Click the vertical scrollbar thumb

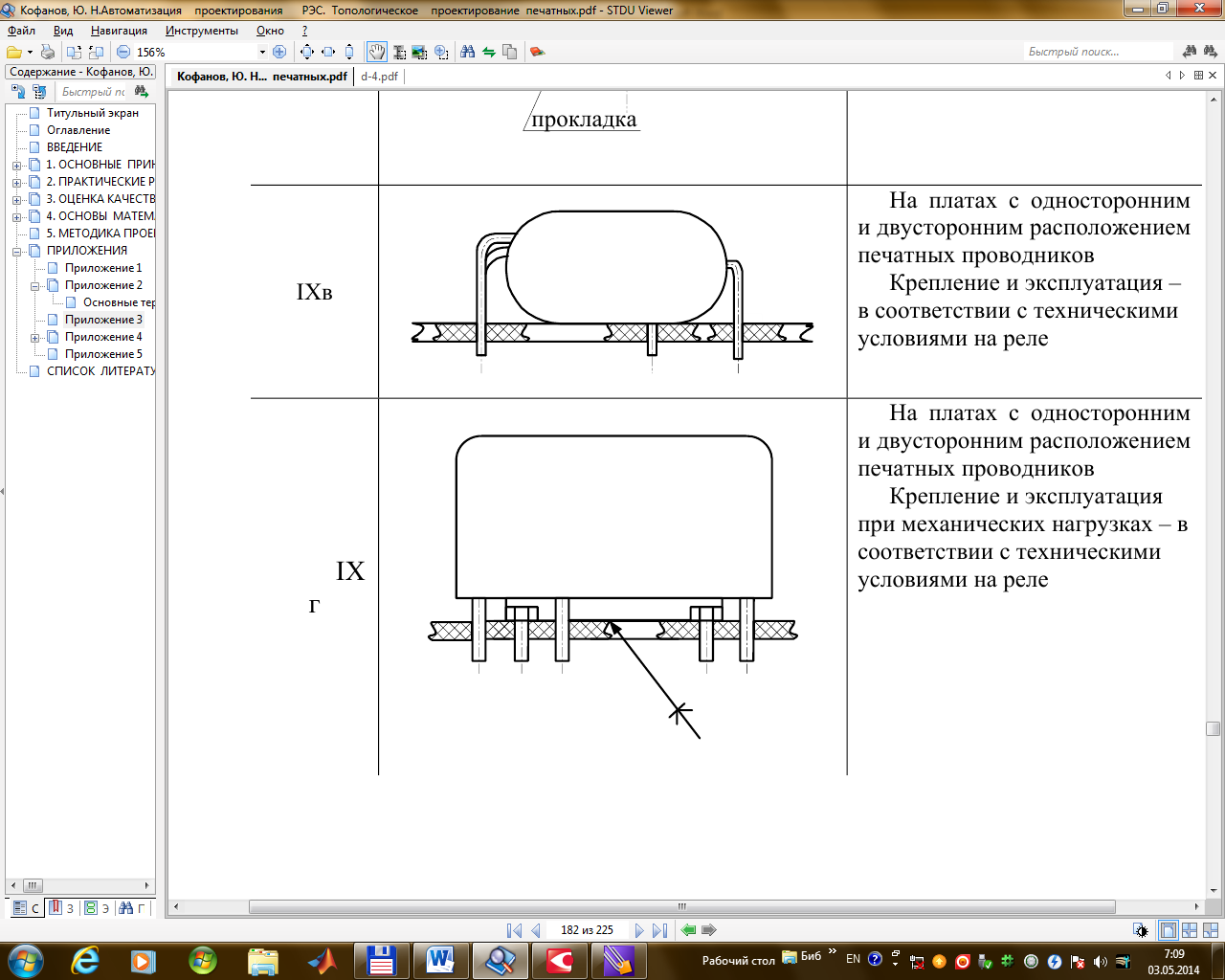pos(1213,729)
